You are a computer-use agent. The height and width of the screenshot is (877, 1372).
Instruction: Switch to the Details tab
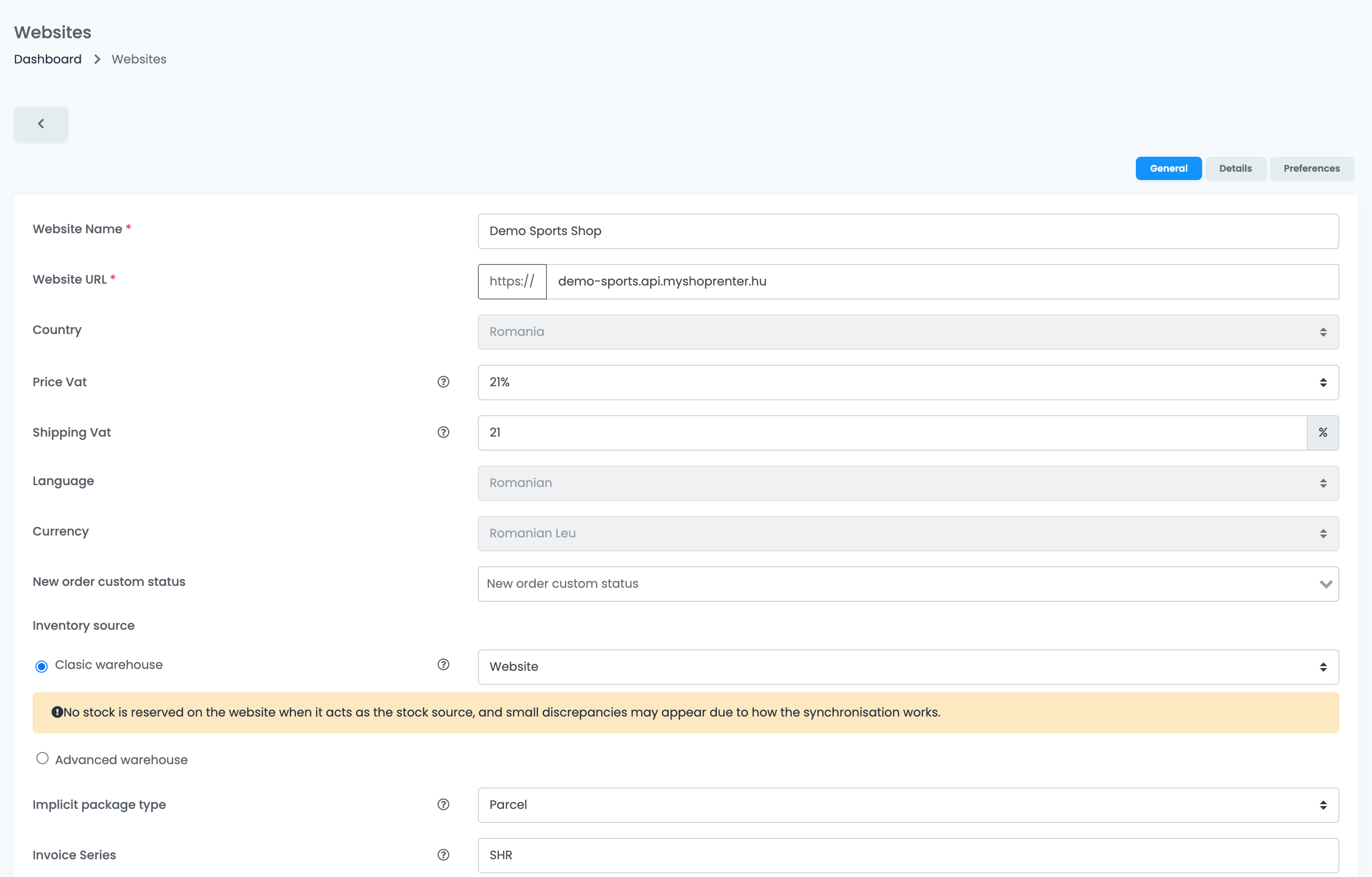coord(1235,168)
